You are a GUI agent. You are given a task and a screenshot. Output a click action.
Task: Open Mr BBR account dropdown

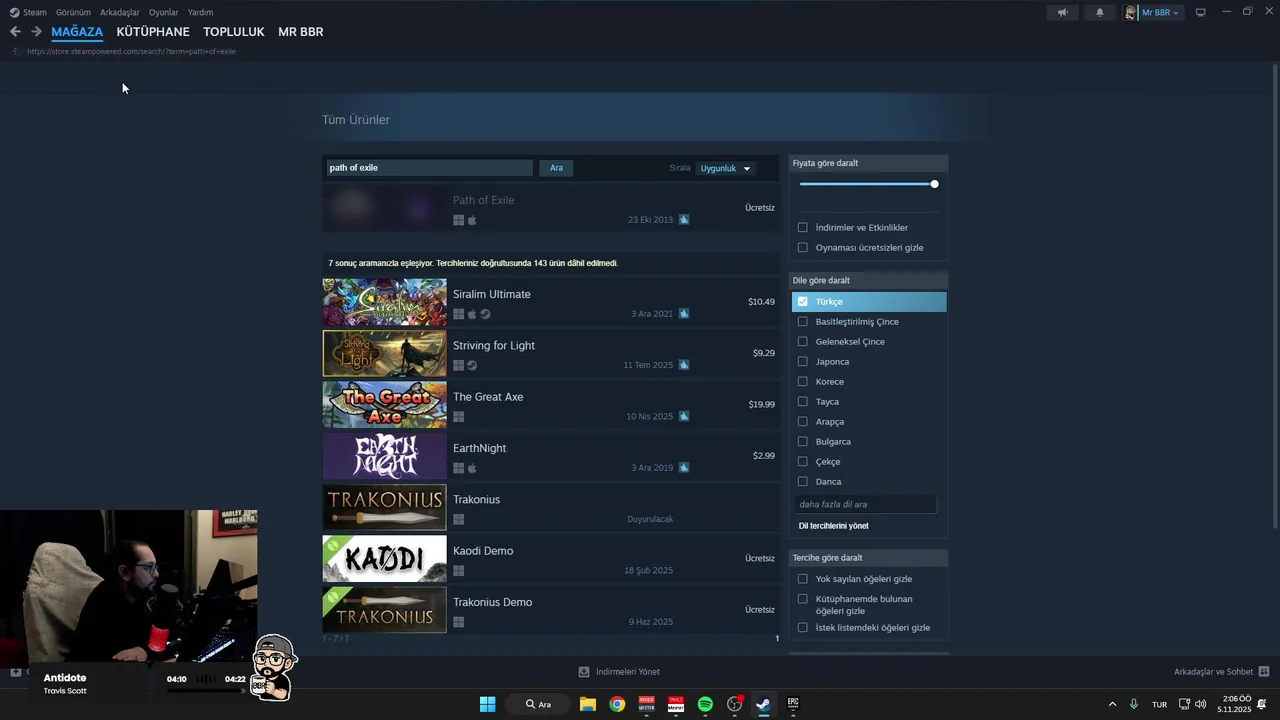(x=1153, y=12)
